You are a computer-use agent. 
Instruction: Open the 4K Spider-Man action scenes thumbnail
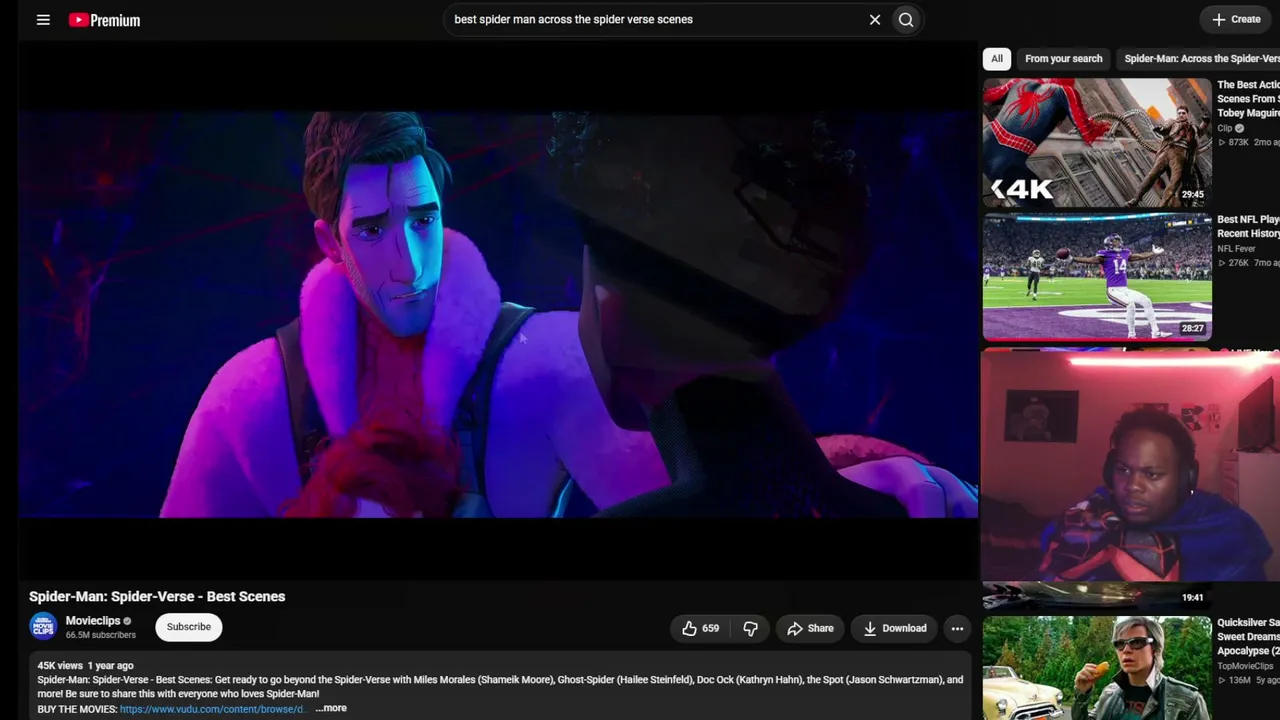click(x=1097, y=142)
